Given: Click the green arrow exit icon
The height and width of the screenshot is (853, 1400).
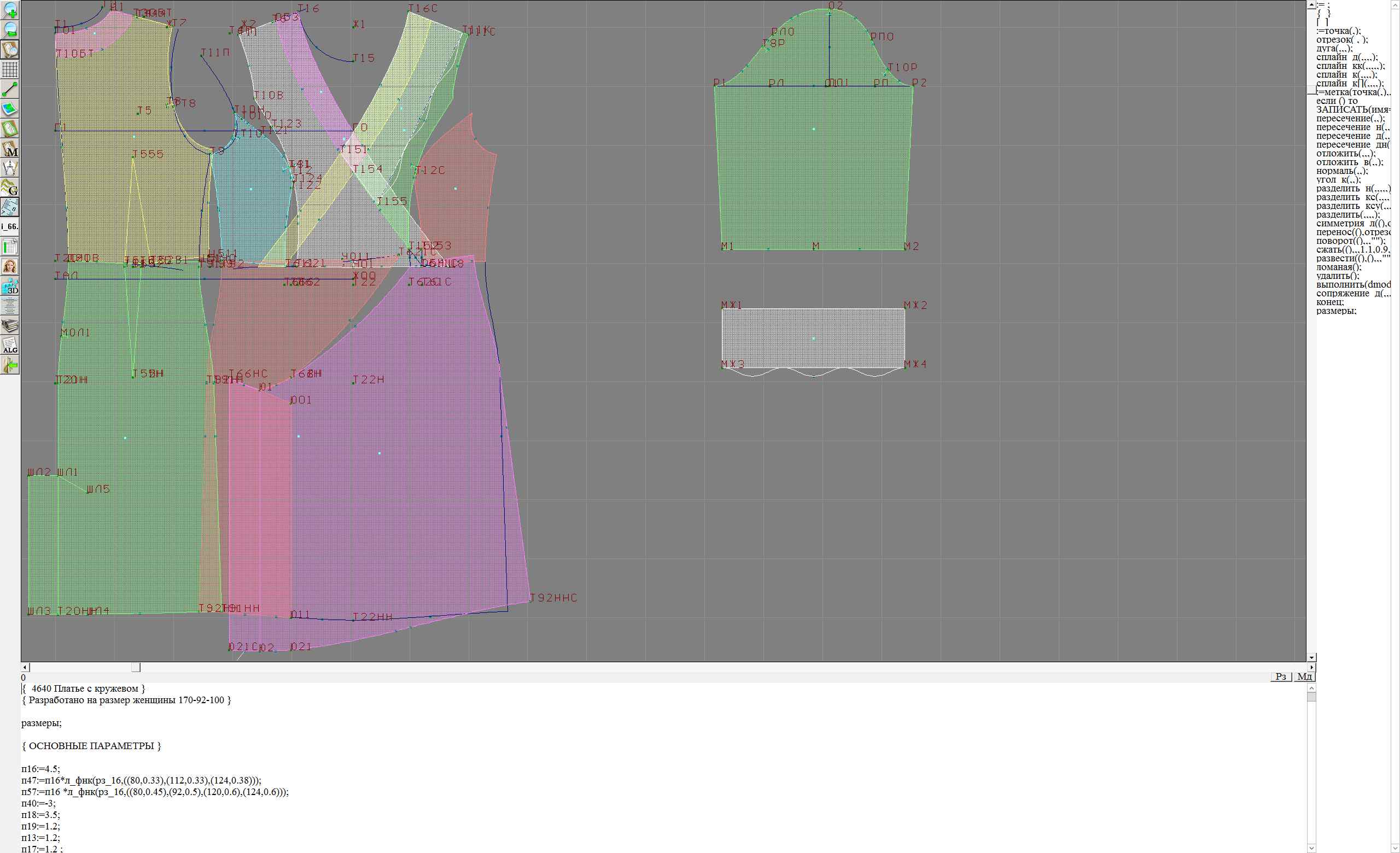Looking at the screenshot, I should [x=10, y=365].
